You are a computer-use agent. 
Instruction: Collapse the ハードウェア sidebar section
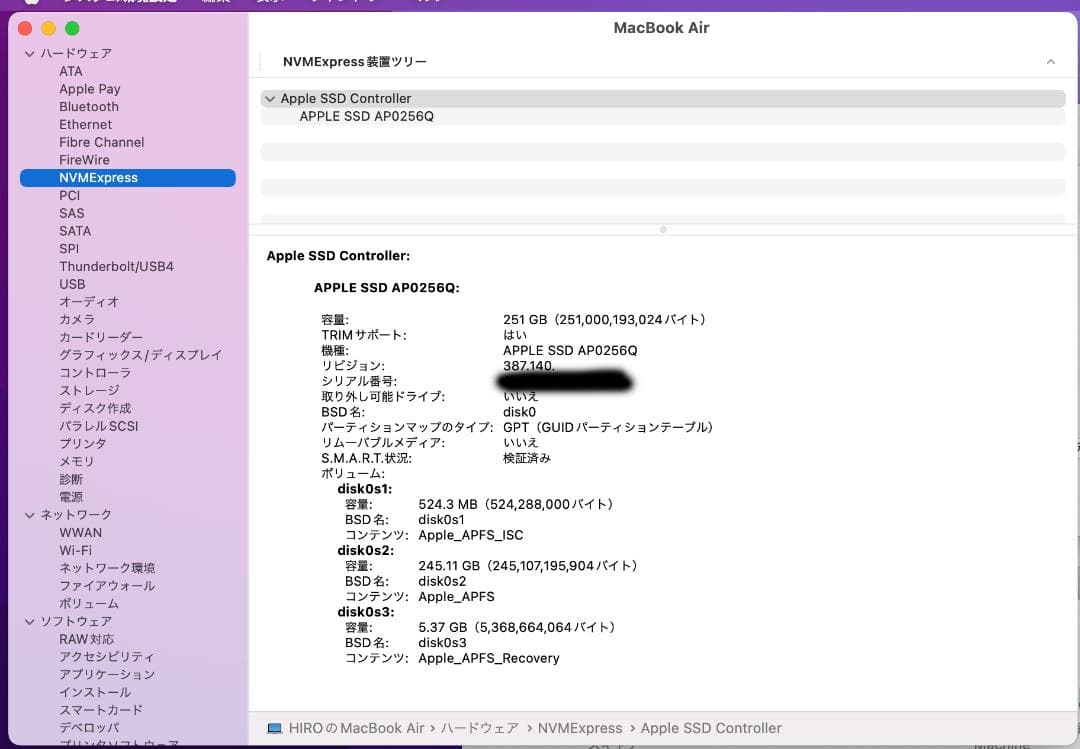(x=30, y=53)
